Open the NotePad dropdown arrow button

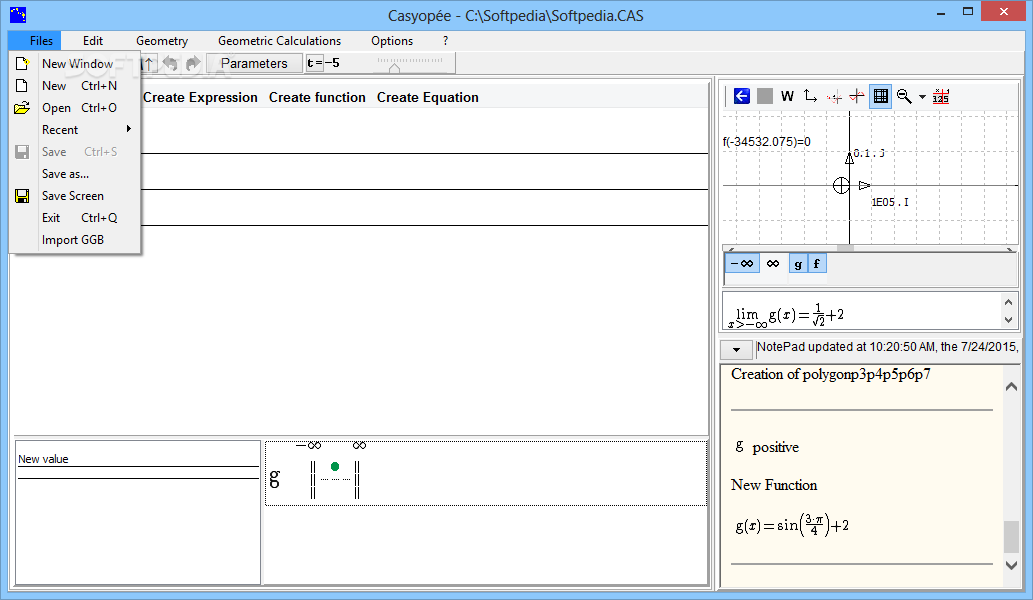tap(737, 350)
